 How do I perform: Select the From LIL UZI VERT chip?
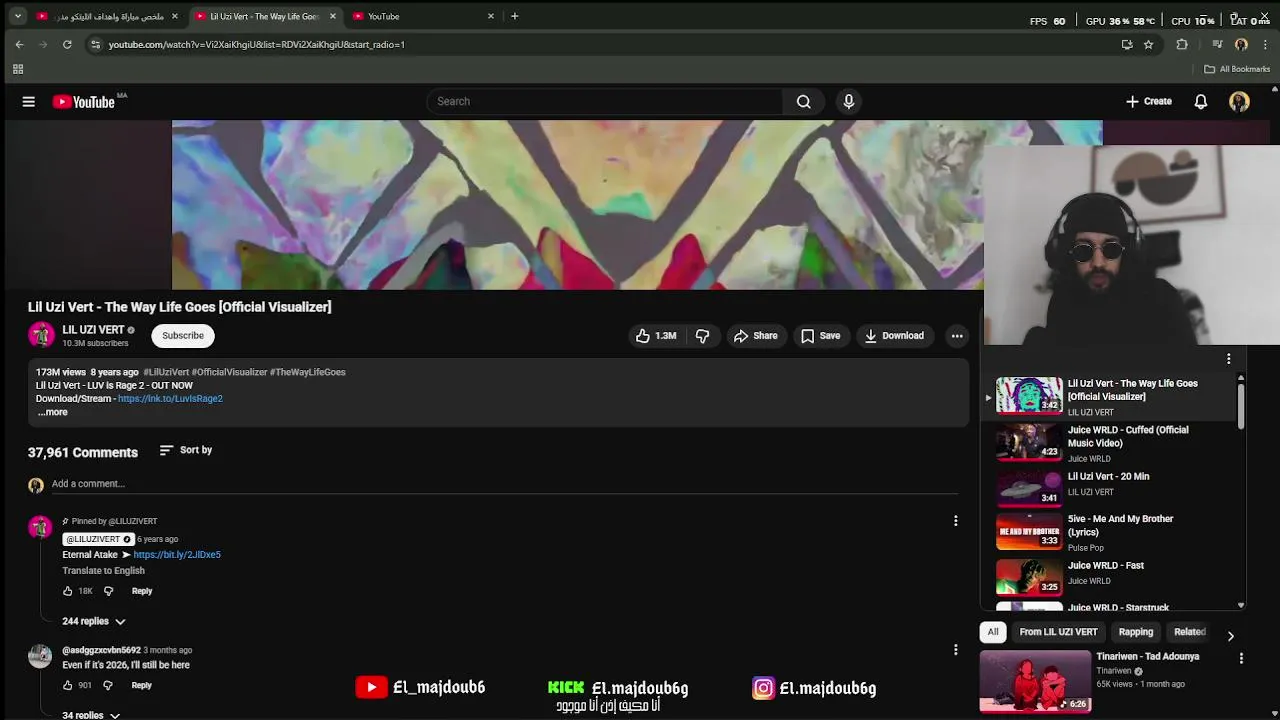click(1058, 632)
